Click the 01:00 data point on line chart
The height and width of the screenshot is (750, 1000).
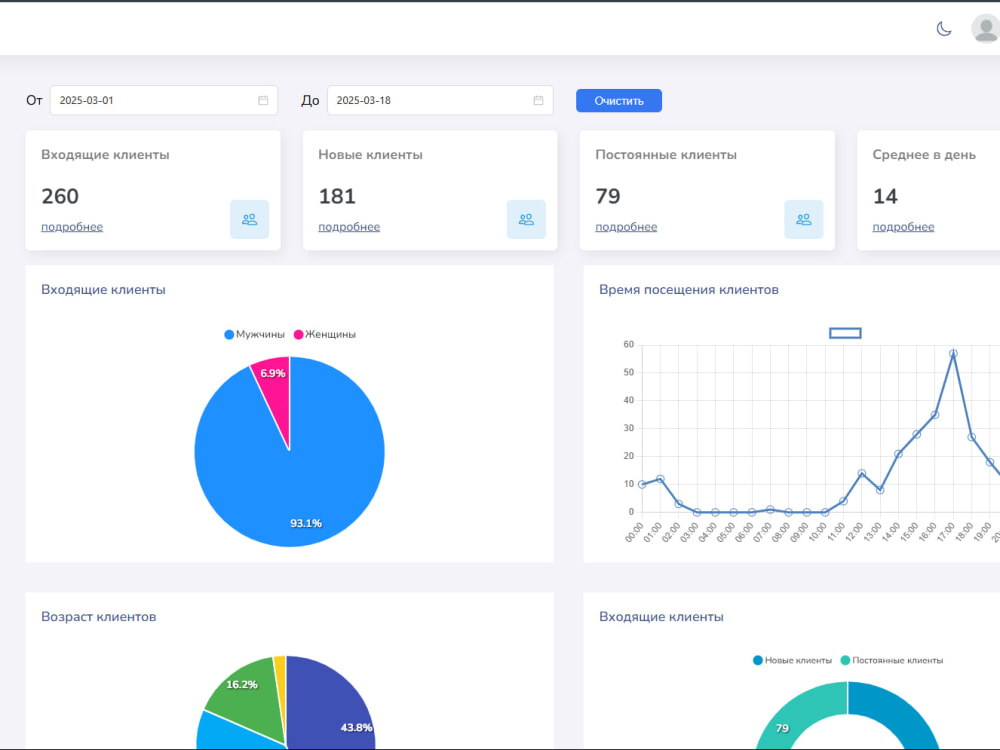tap(660, 479)
